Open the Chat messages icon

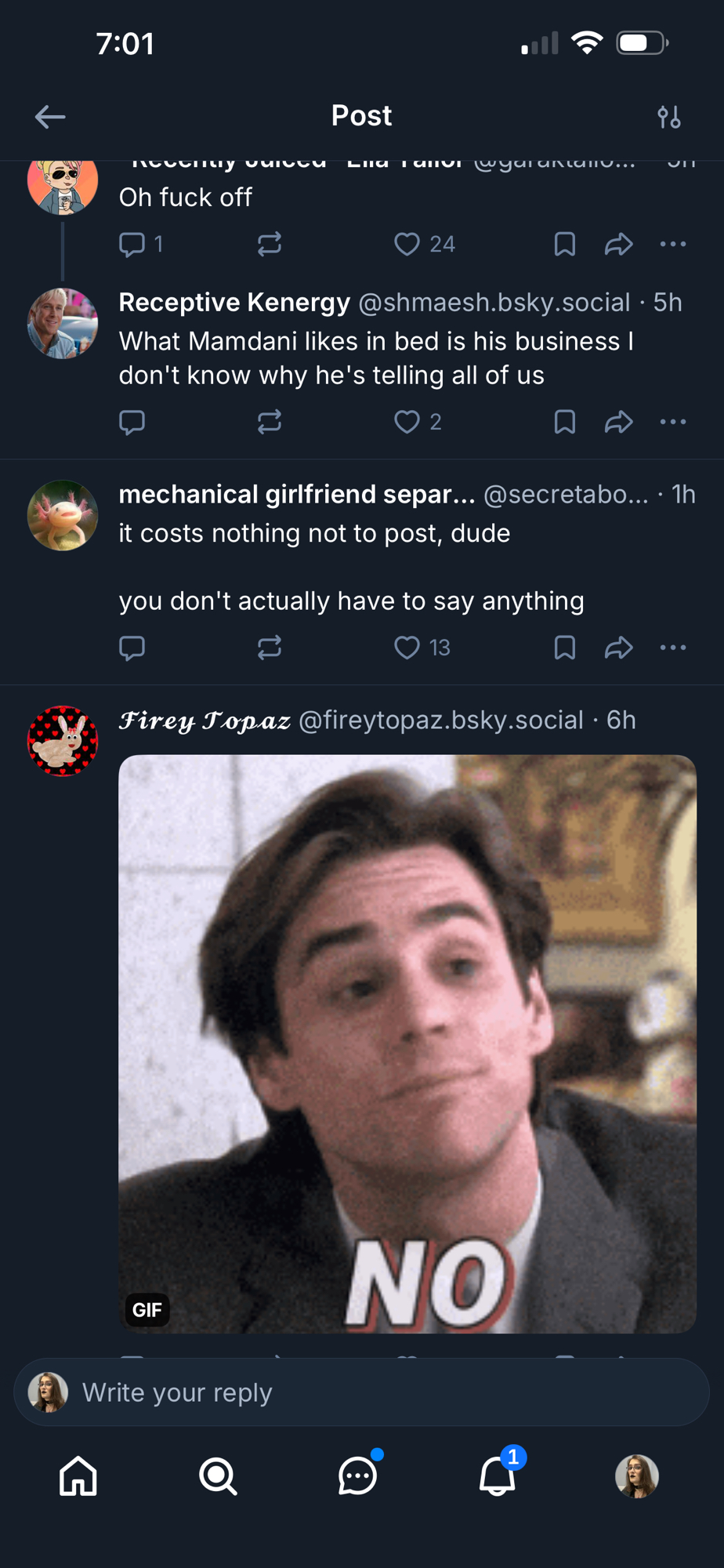[x=357, y=1476]
